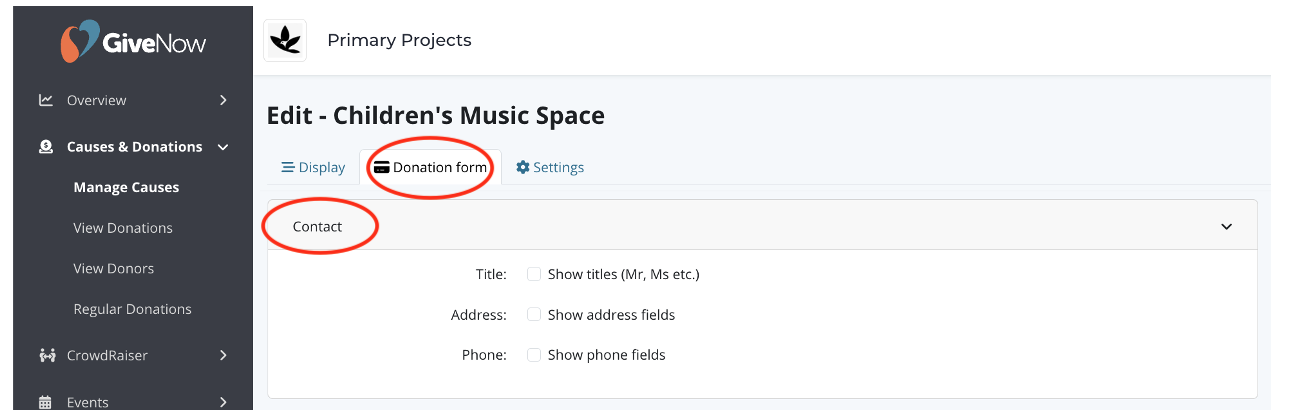Image resolution: width=1290 pixels, height=410 pixels.
Task: Click the CrowdRaiser people icon
Action: 46,355
